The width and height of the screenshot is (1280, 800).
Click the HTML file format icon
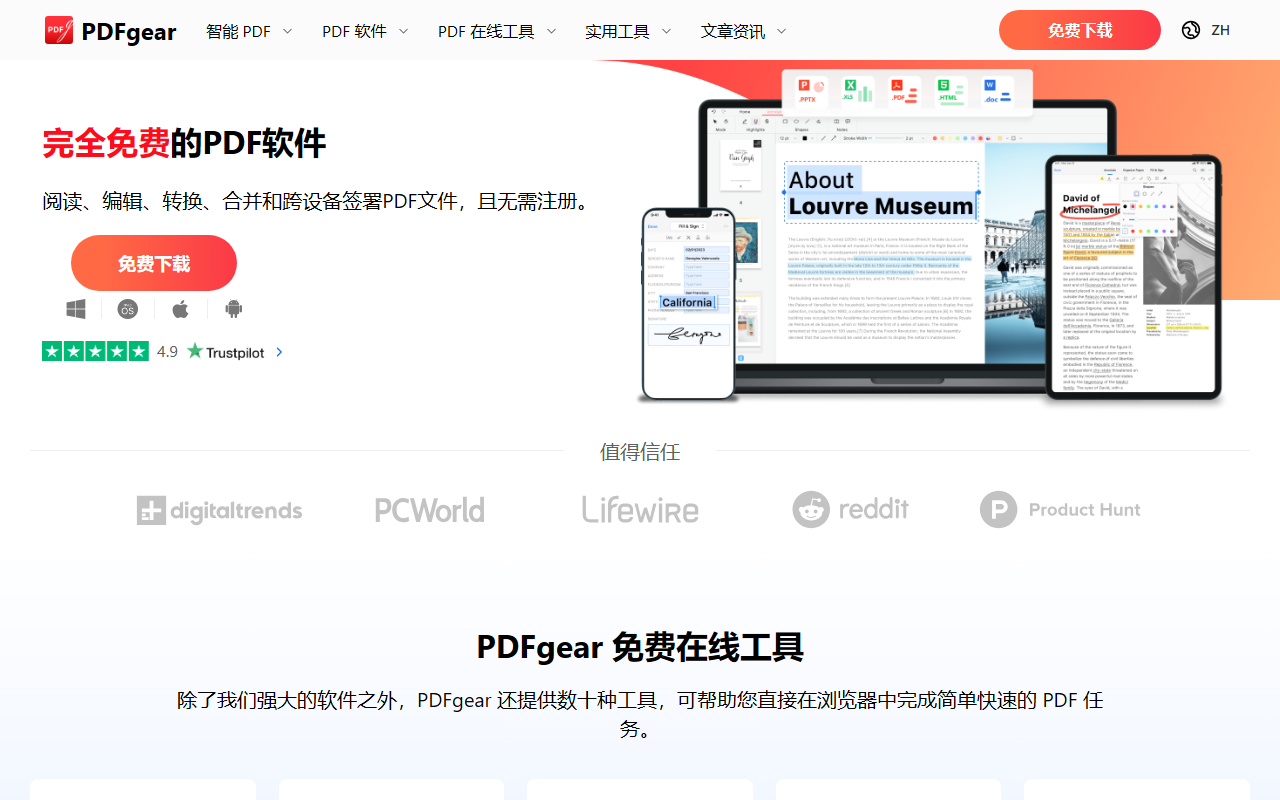(x=951, y=92)
